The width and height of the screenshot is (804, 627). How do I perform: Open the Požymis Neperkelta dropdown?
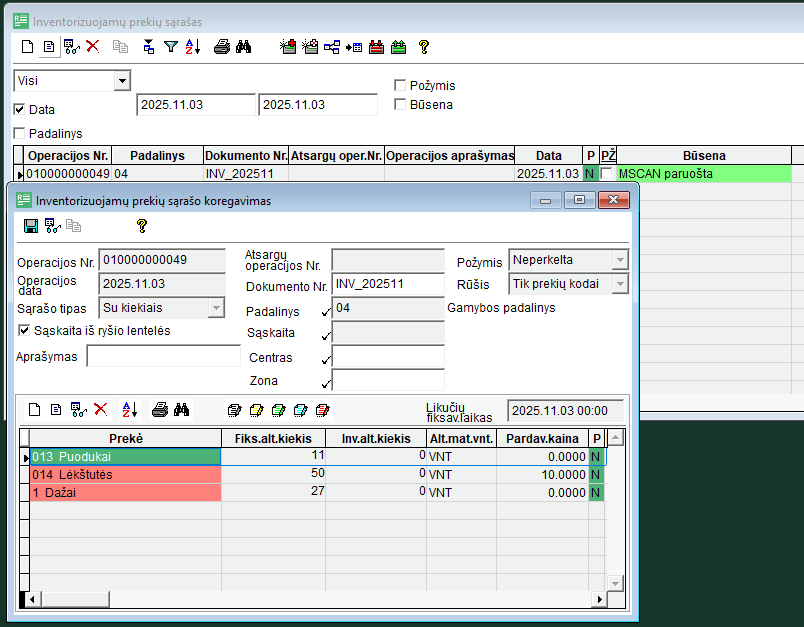620,260
